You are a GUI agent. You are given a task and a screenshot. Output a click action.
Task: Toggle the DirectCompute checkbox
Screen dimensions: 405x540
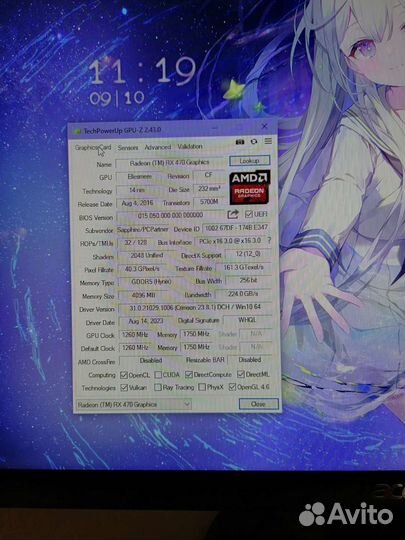tap(188, 374)
